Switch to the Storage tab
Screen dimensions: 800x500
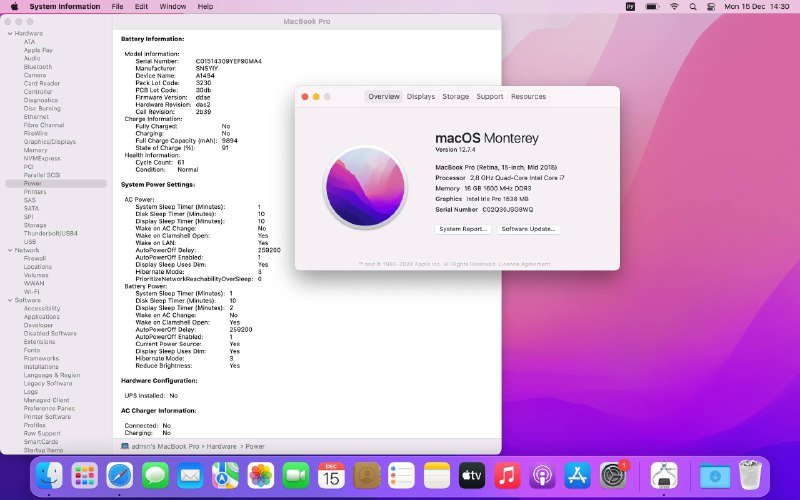click(456, 96)
